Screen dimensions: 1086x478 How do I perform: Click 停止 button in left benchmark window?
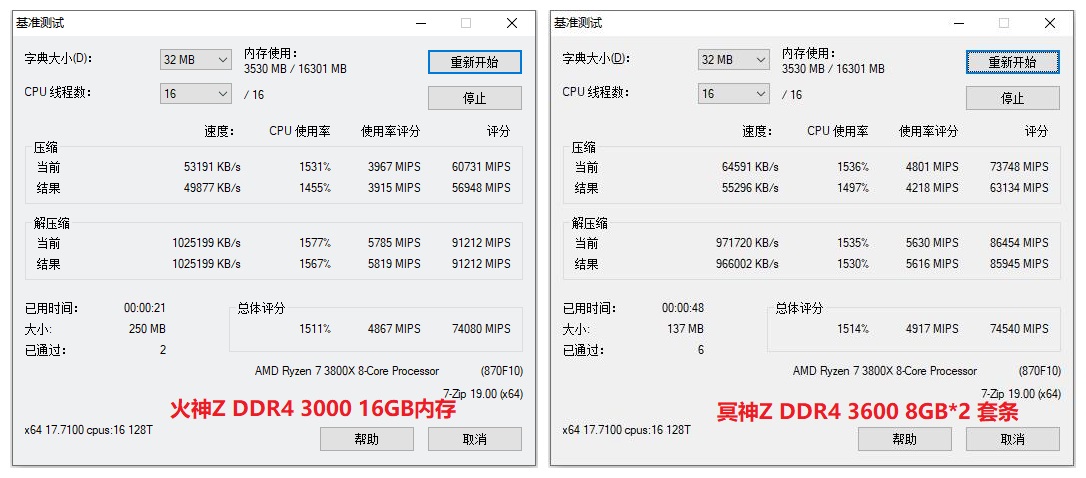474,98
